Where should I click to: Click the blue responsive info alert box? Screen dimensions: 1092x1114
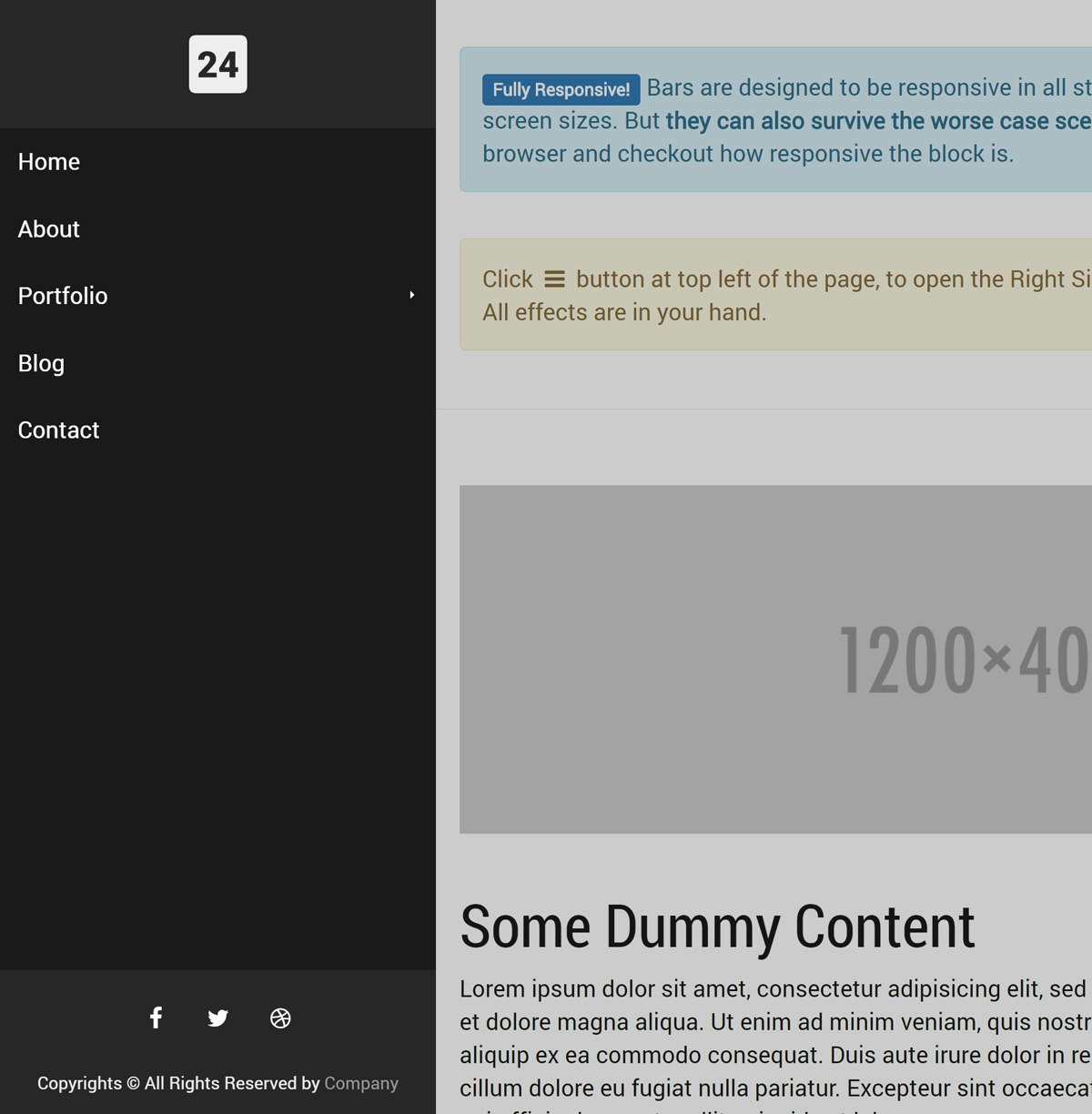773,118
